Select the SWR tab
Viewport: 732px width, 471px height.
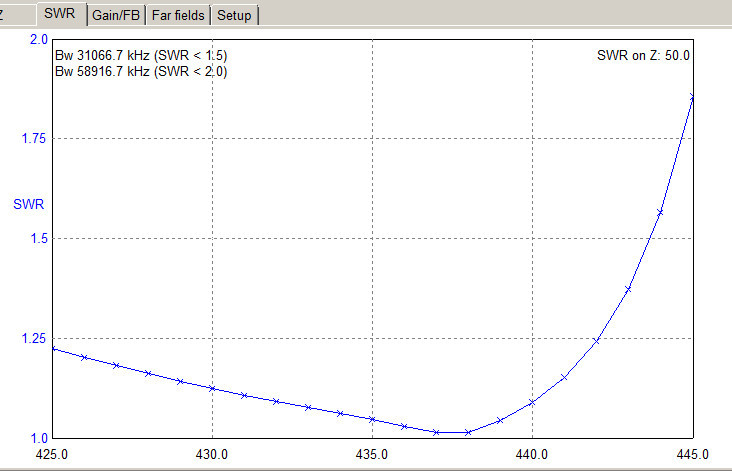60,13
